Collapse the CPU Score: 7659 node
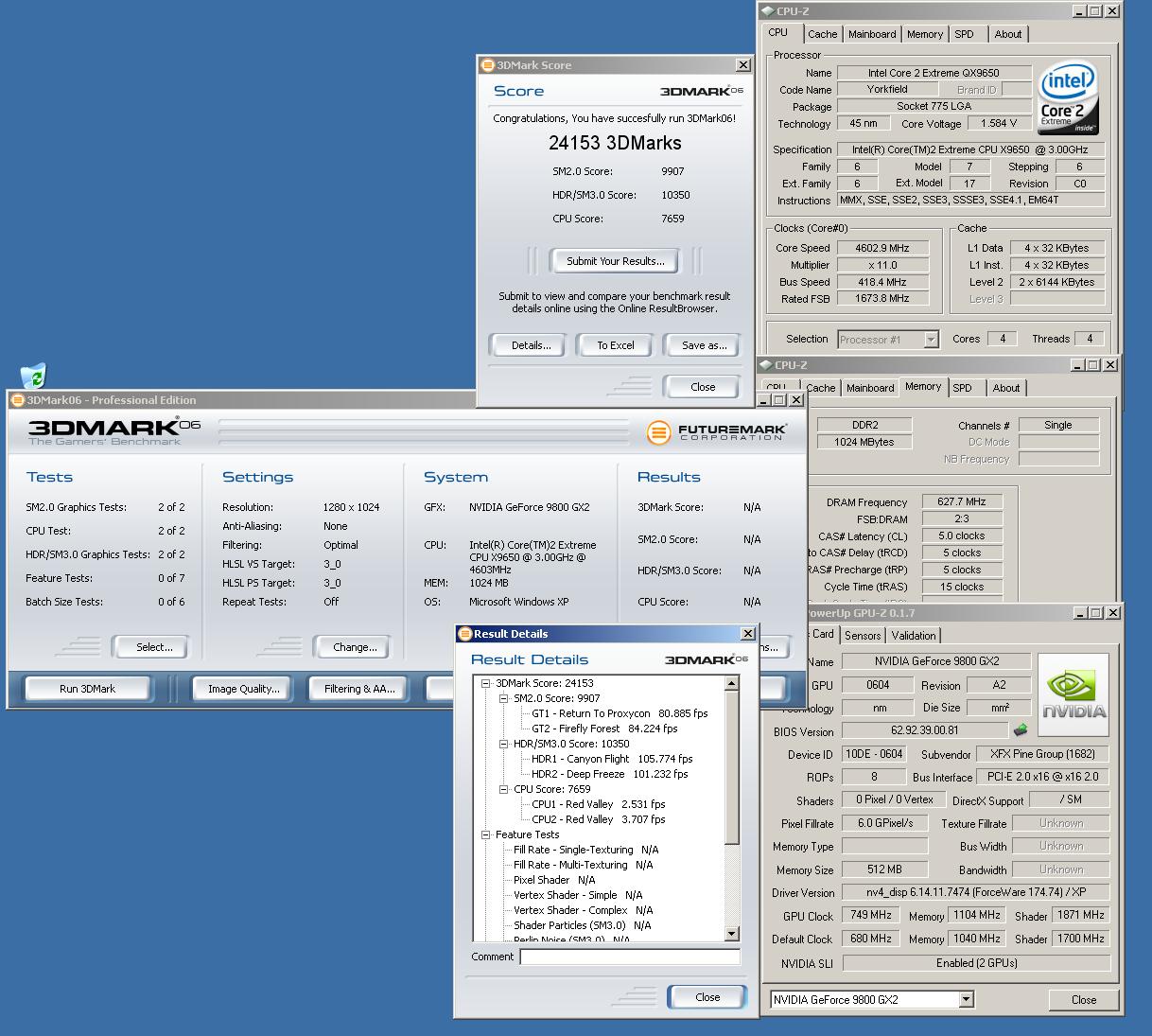This screenshot has width=1152, height=1036. 503,789
